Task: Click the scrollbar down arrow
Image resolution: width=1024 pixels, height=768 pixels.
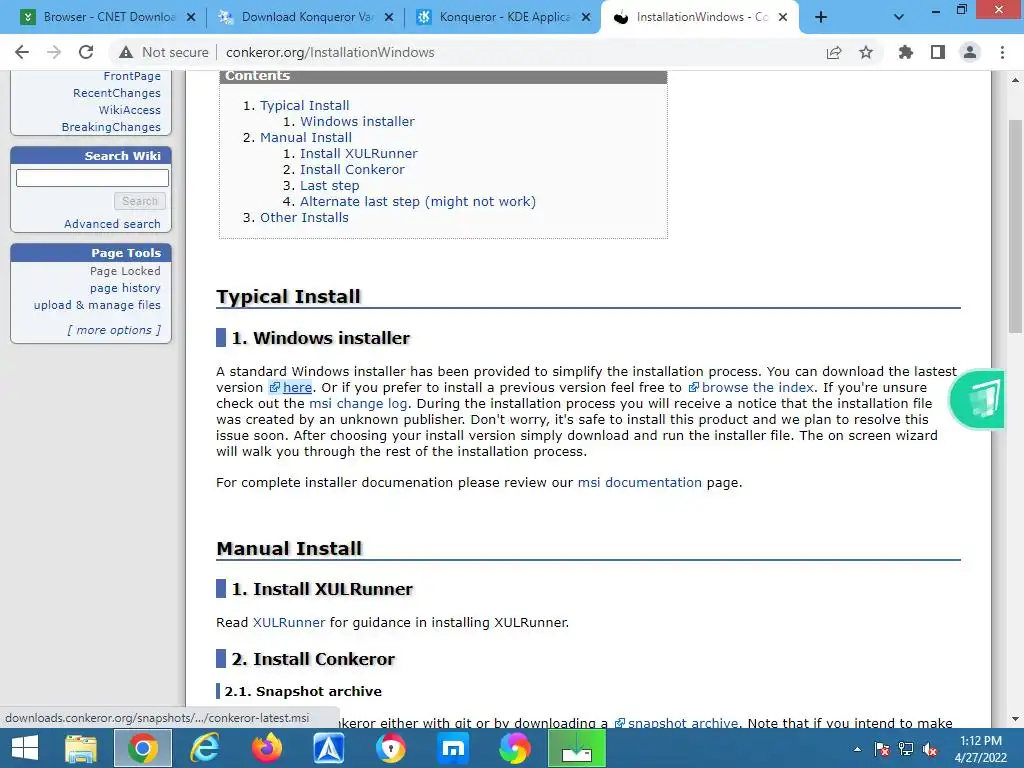Action: tap(1015, 719)
